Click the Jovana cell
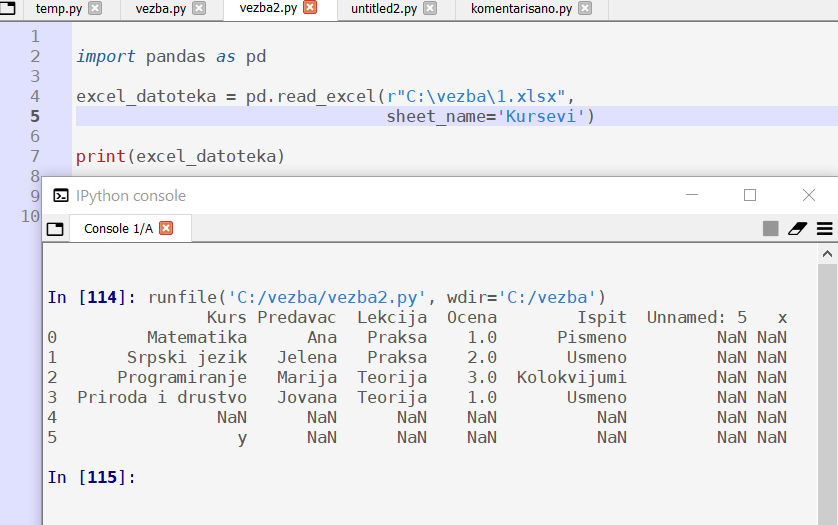 tap(307, 397)
